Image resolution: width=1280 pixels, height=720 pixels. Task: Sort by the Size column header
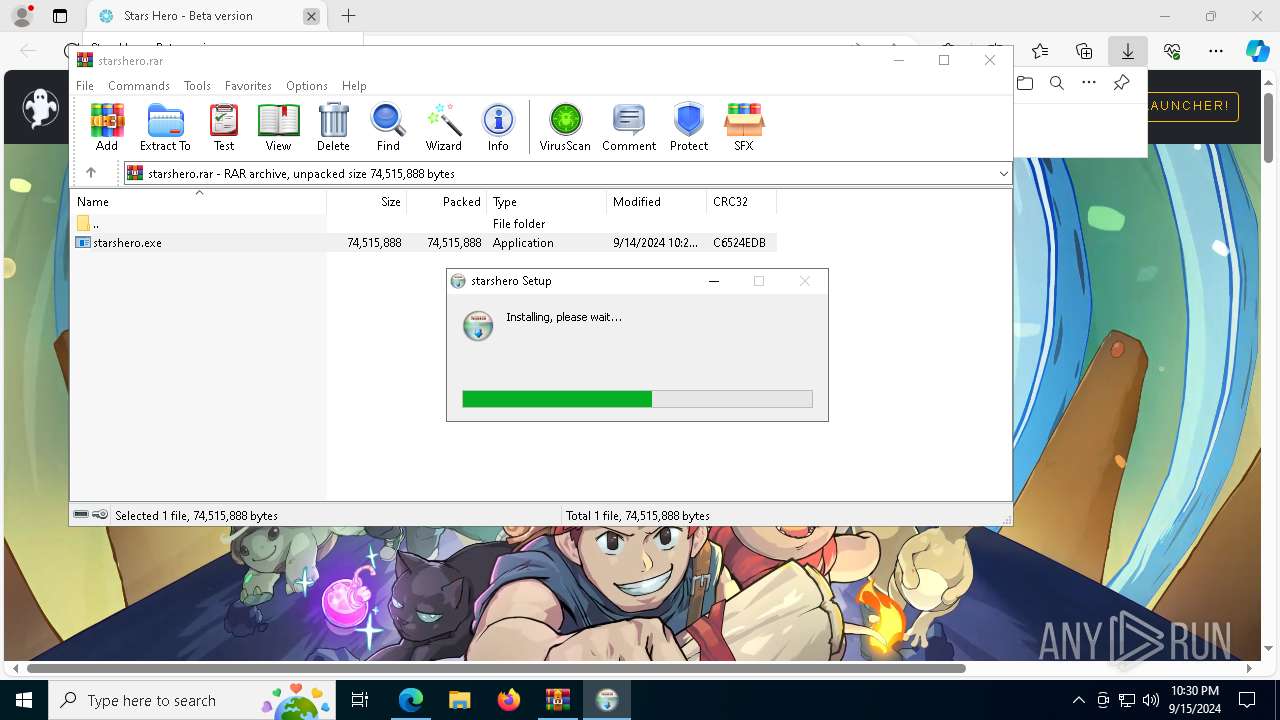tap(366, 202)
